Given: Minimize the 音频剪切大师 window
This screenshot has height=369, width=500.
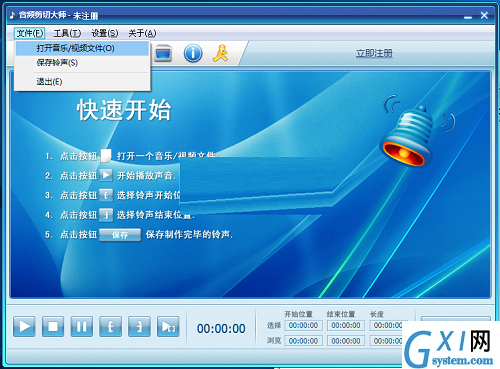Looking at the screenshot, I should point(468,16).
